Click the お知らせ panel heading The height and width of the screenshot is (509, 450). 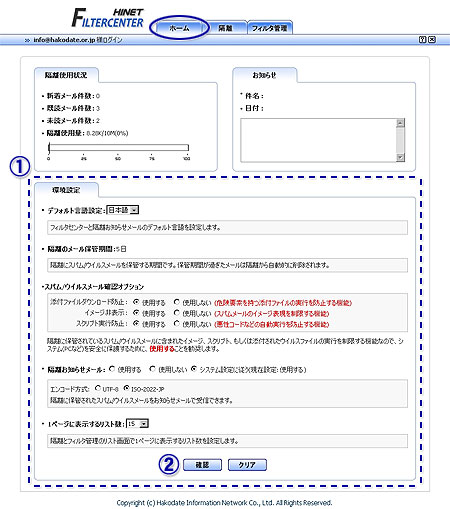click(x=264, y=75)
